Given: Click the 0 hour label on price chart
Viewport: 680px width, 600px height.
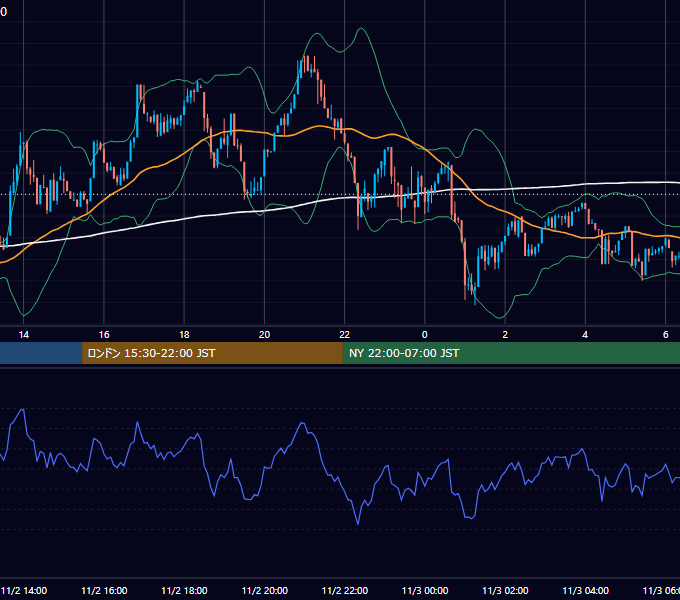Looking at the screenshot, I should click(425, 335).
